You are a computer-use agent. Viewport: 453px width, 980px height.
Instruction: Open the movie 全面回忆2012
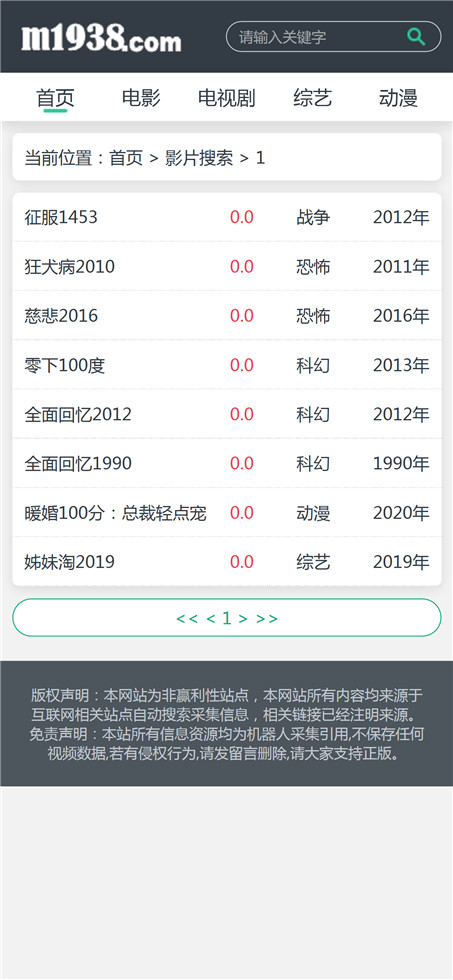tap(78, 414)
